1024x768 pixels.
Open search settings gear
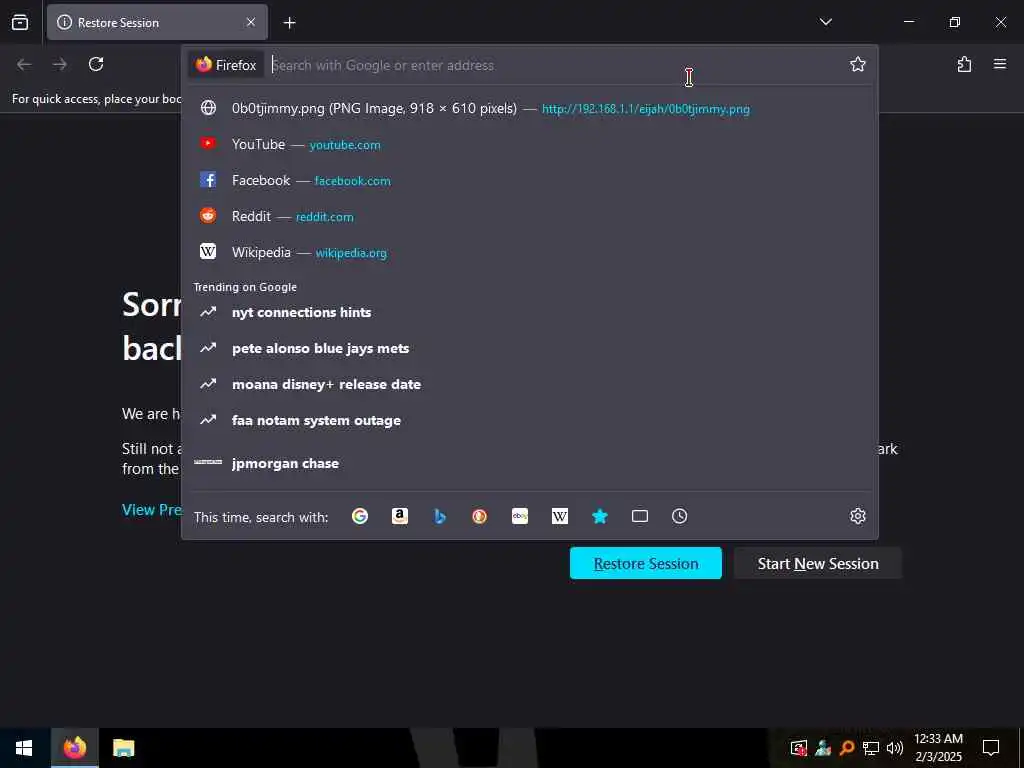pyautogui.click(x=857, y=517)
